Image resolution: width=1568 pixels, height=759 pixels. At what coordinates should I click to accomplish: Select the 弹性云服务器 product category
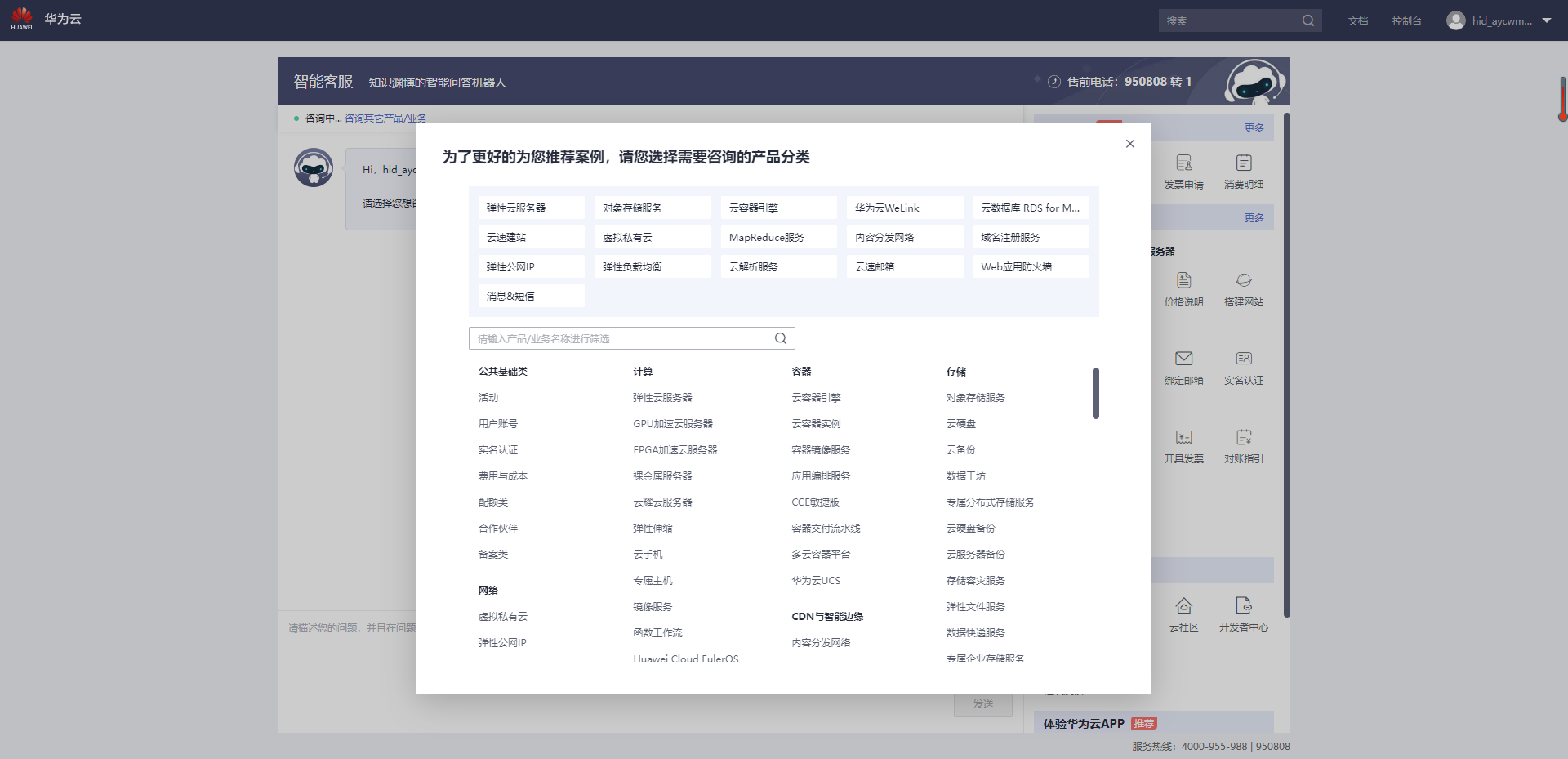[x=531, y=208]
